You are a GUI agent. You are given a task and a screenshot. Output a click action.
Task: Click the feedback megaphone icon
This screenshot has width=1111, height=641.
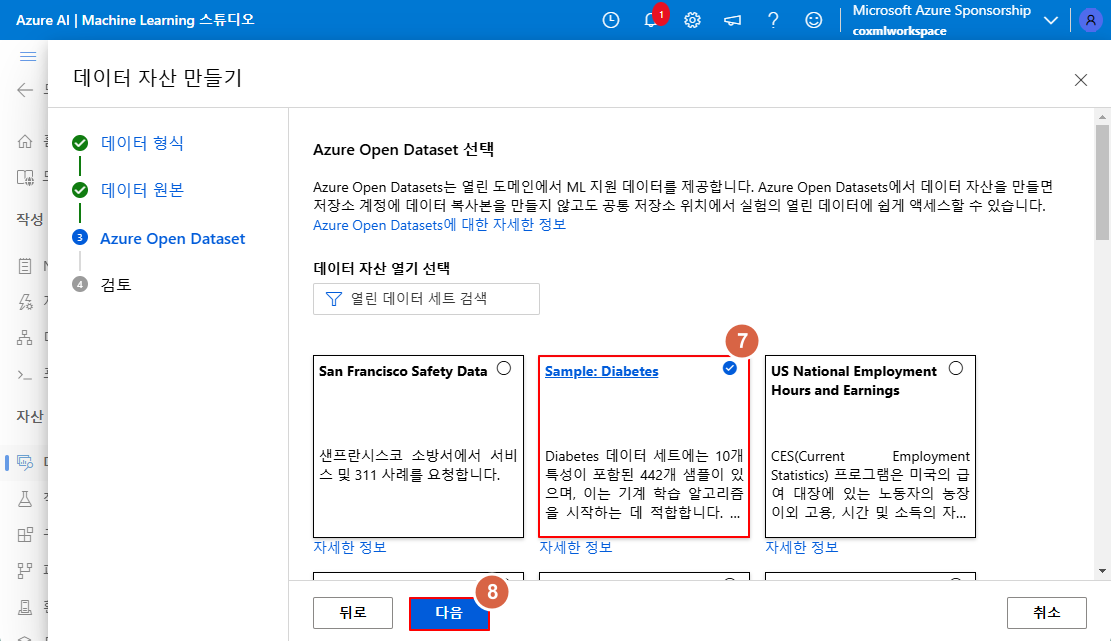coord(733,20)
